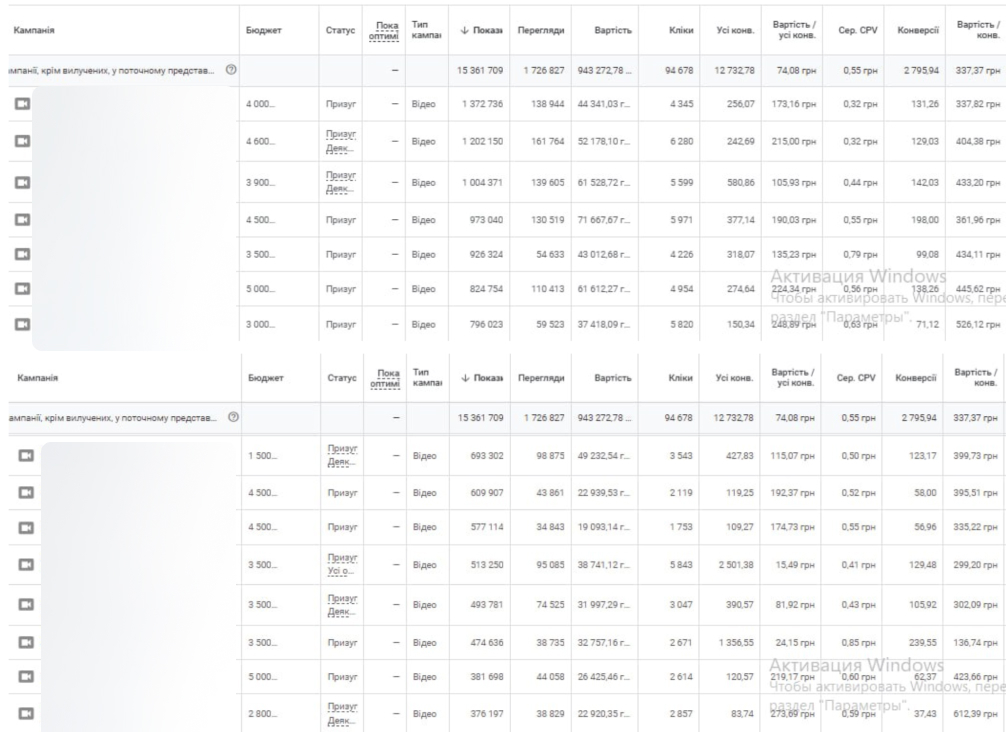Select the Перегляди column header in the lower table
The image size is (1006, 732).
541,378
